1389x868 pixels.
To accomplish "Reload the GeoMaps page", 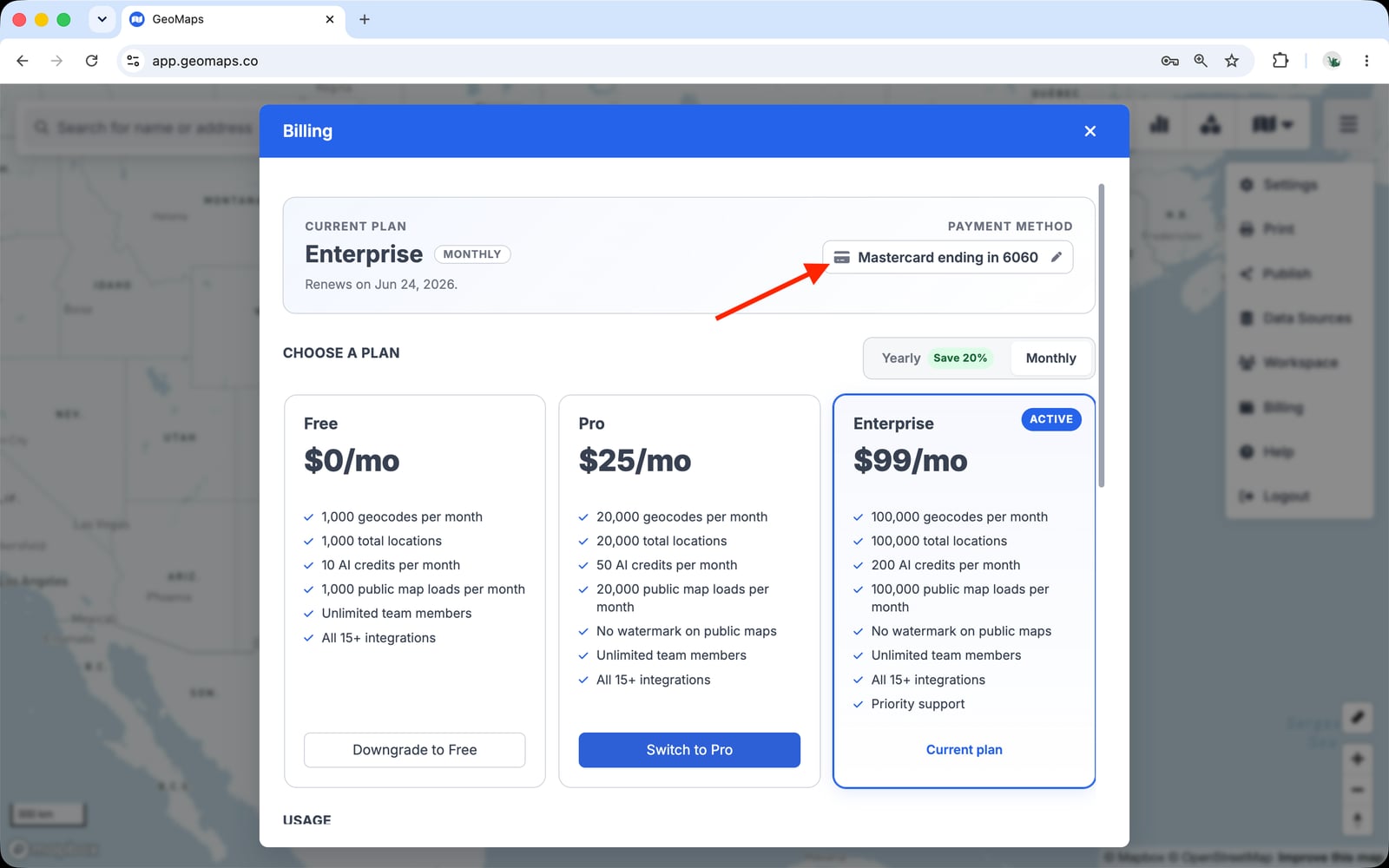I will point(91,61).
